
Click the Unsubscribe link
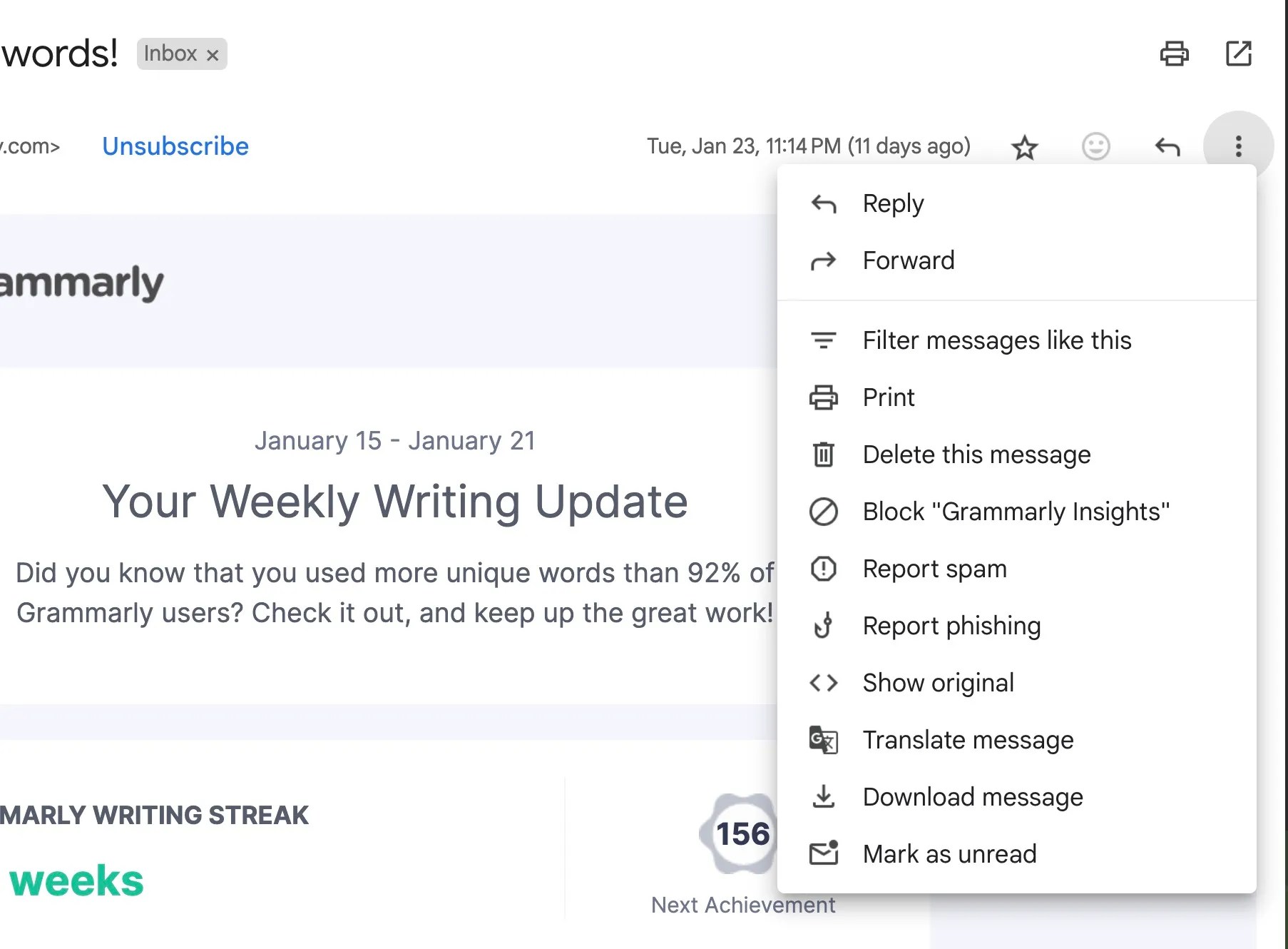pyautogui.click(x=175, y=146)
